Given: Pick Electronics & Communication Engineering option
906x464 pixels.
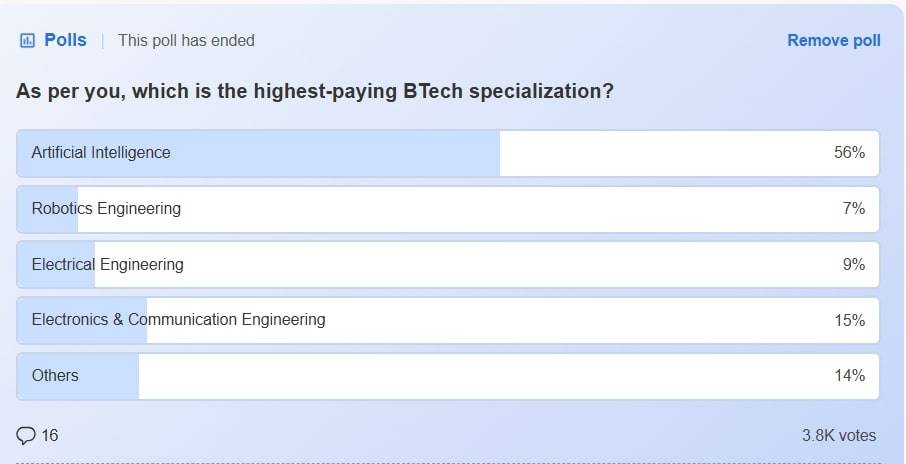Looking at the screenshot, I should pos(178,320).
